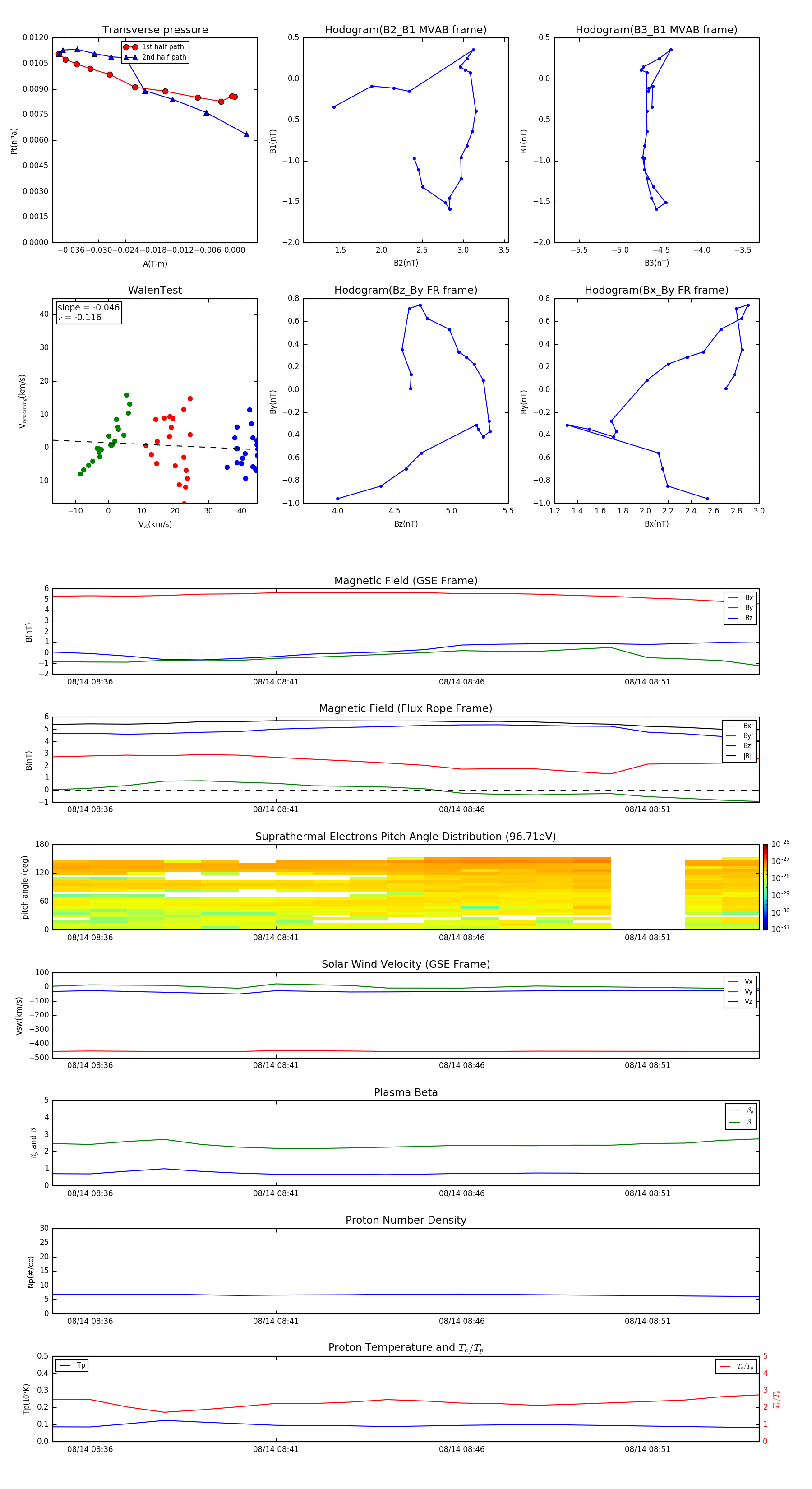Click the 10^-26 colorbar tick label
Viewport: 812px width, 1489px height.
[780, 844]
